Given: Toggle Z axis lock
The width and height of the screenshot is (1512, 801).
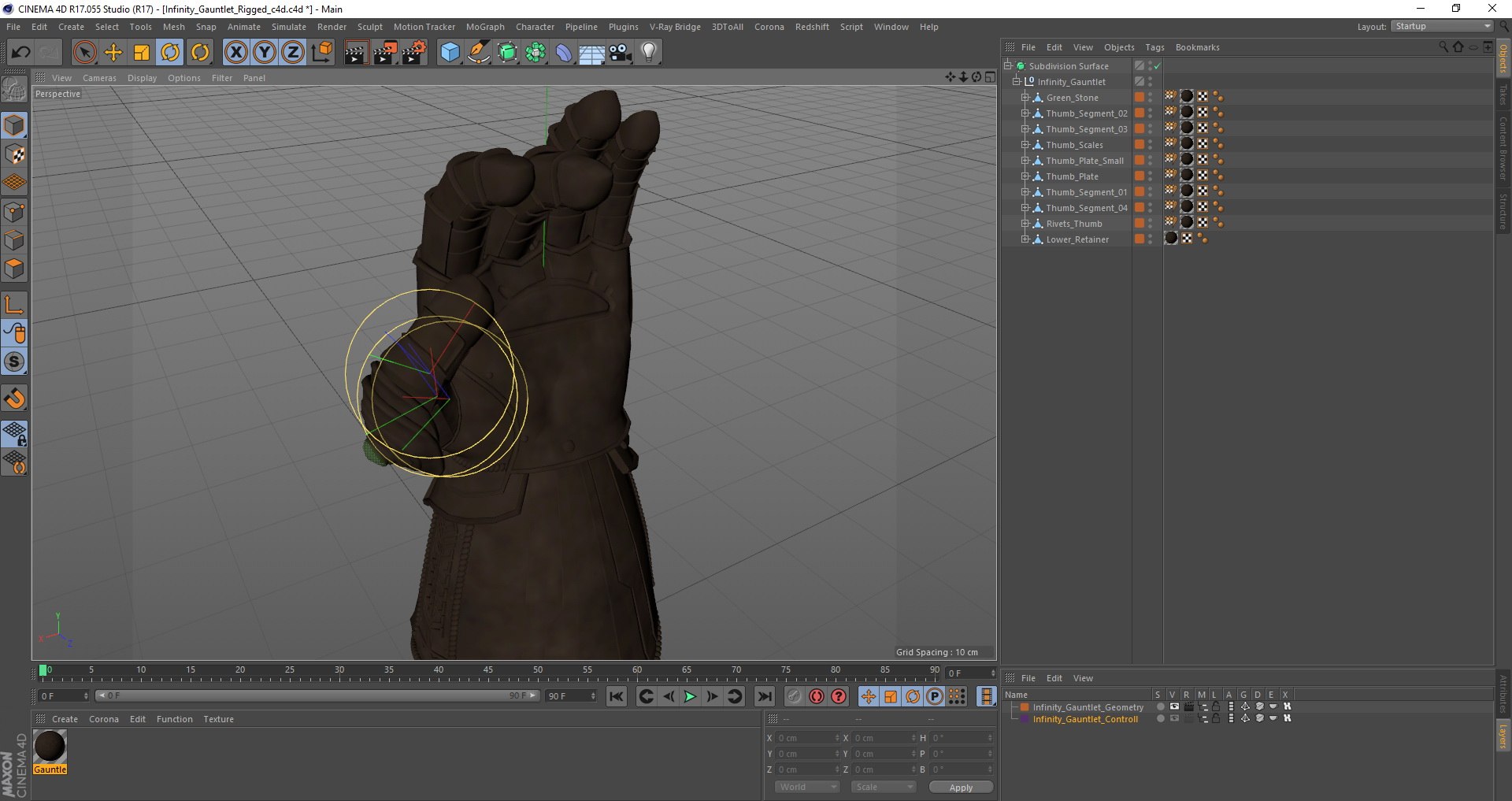Looking at the screenshot, I should click(293, 53).
